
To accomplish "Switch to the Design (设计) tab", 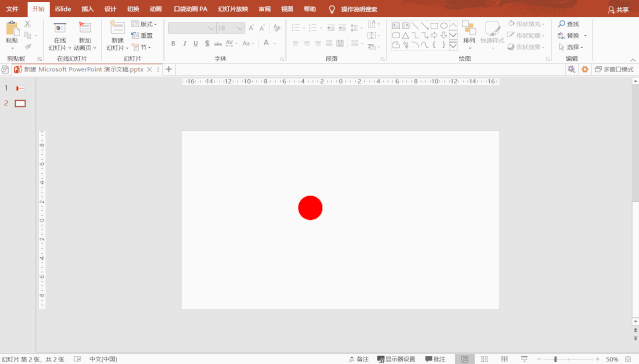I will coord(110,9).
